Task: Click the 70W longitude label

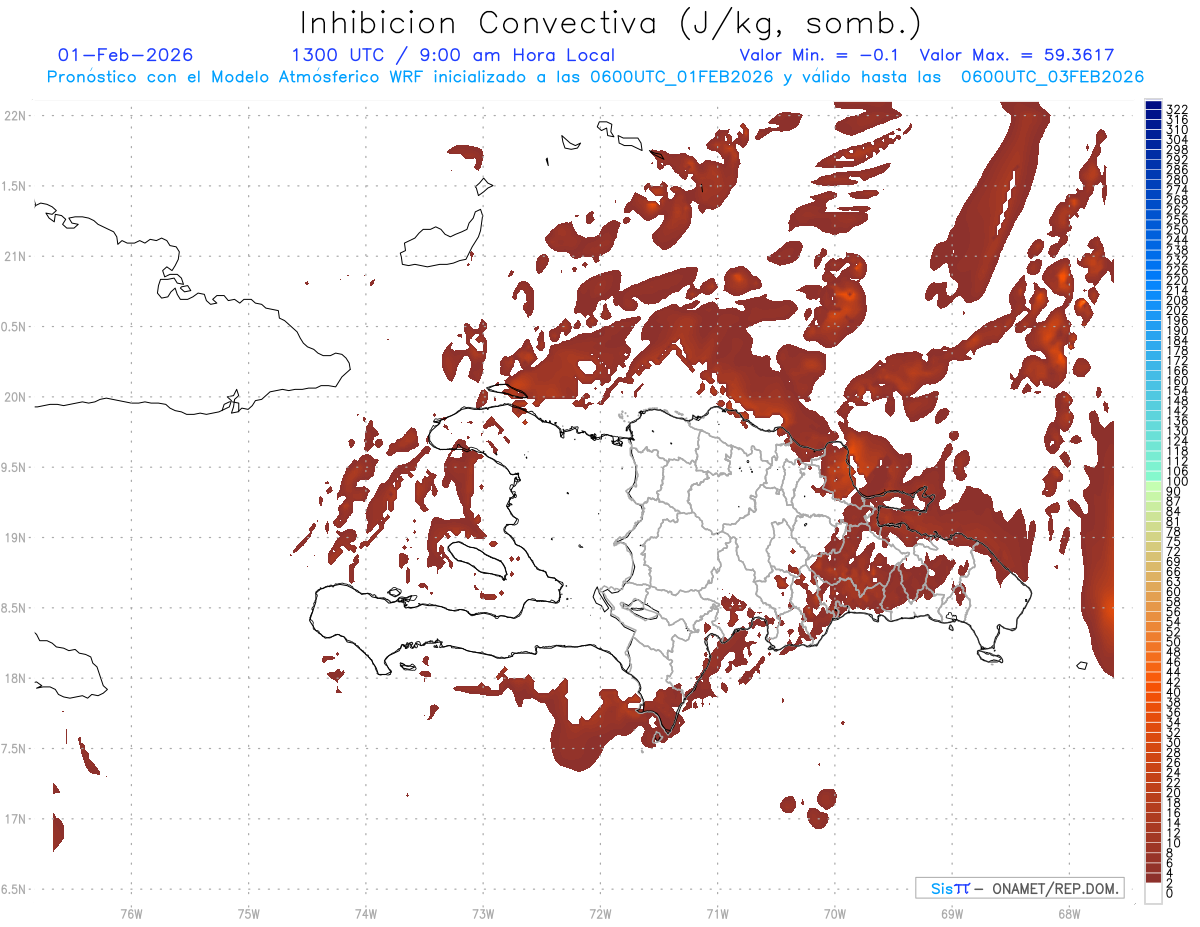Action: (834, 912)
